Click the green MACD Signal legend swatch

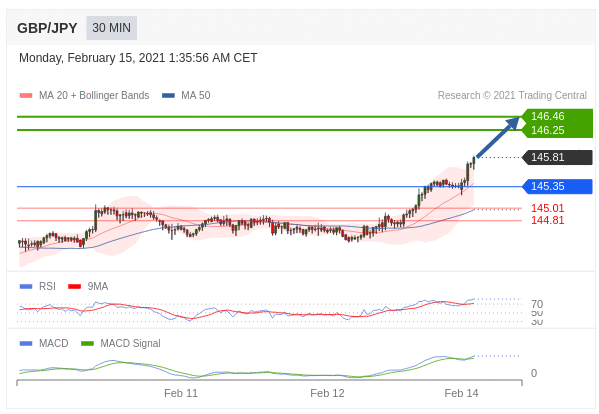(x=87, y=343)
